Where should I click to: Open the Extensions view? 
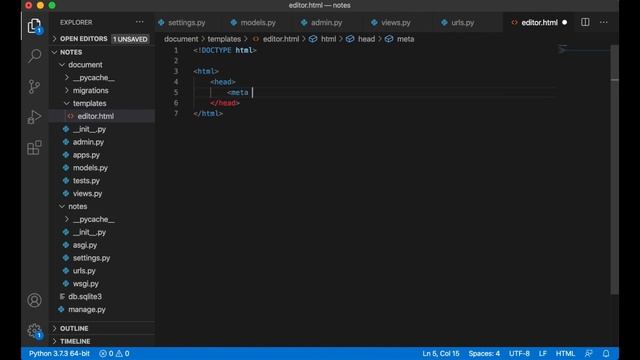(x=34, y=147)
